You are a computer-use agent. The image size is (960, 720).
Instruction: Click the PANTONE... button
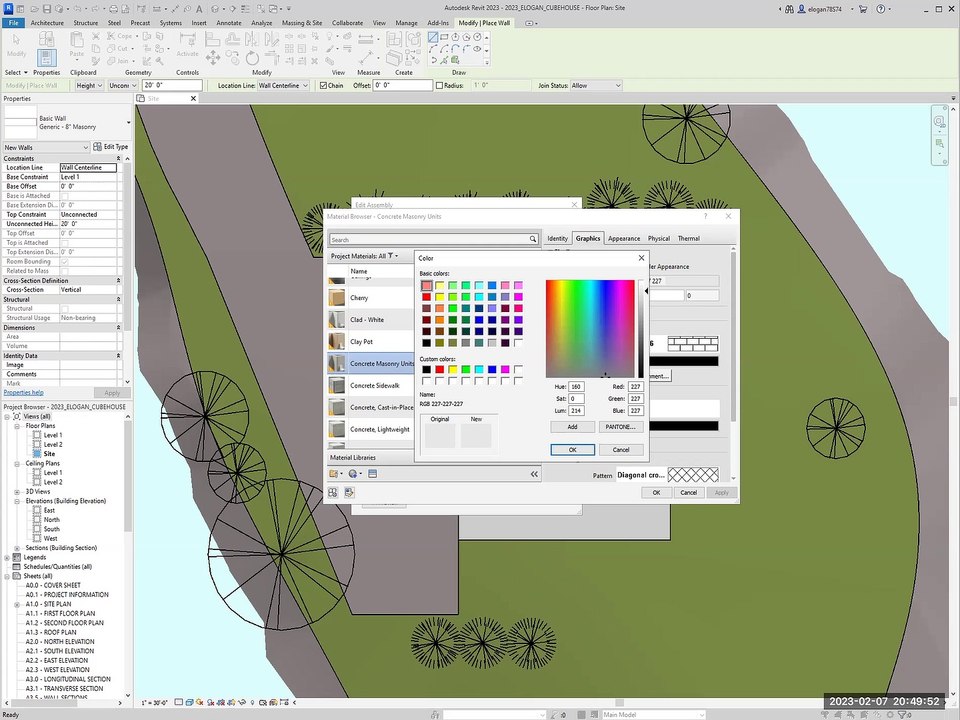tap(621, 427)
